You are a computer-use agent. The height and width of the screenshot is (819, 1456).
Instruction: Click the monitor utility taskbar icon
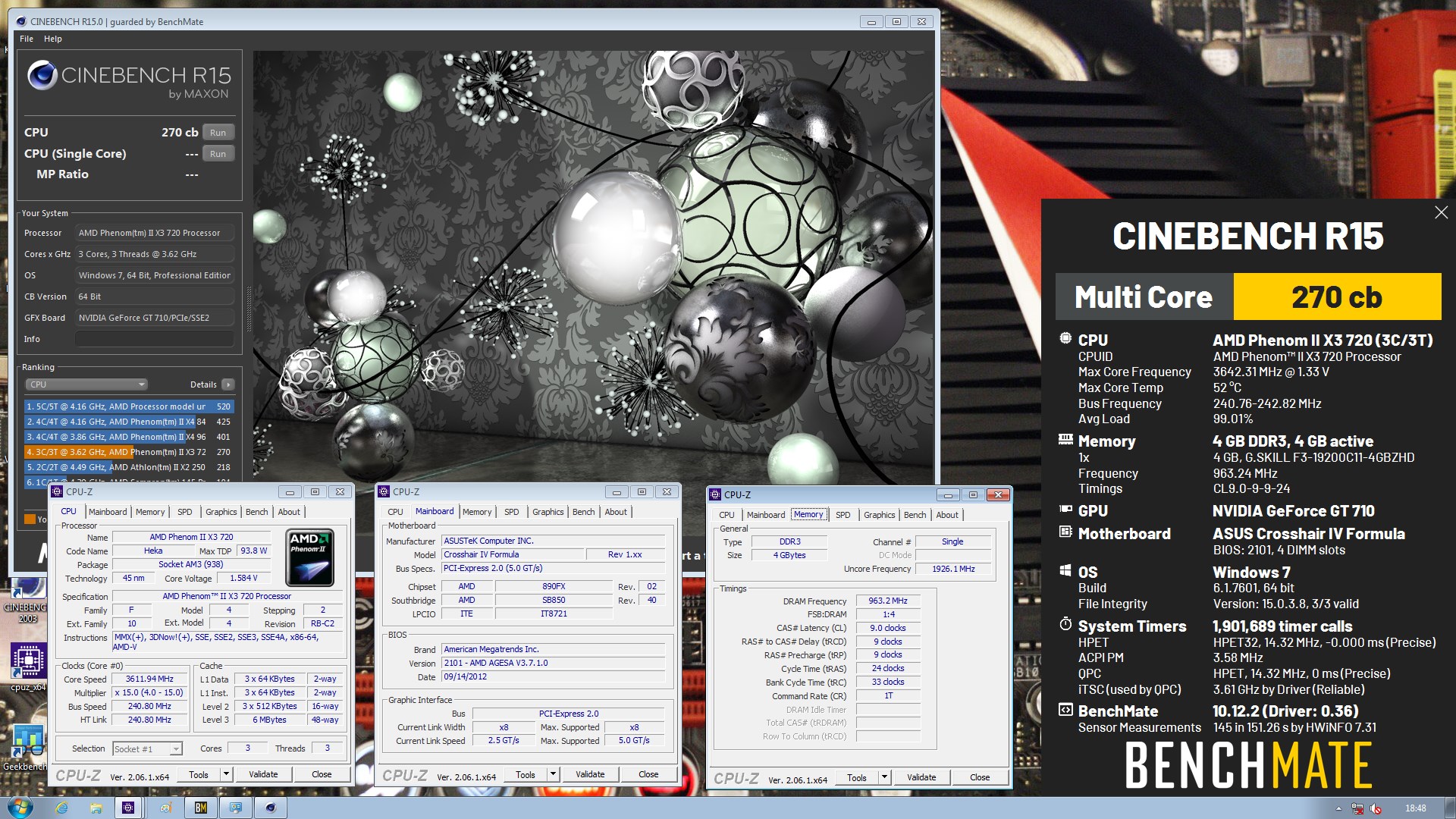click(236, 808)
